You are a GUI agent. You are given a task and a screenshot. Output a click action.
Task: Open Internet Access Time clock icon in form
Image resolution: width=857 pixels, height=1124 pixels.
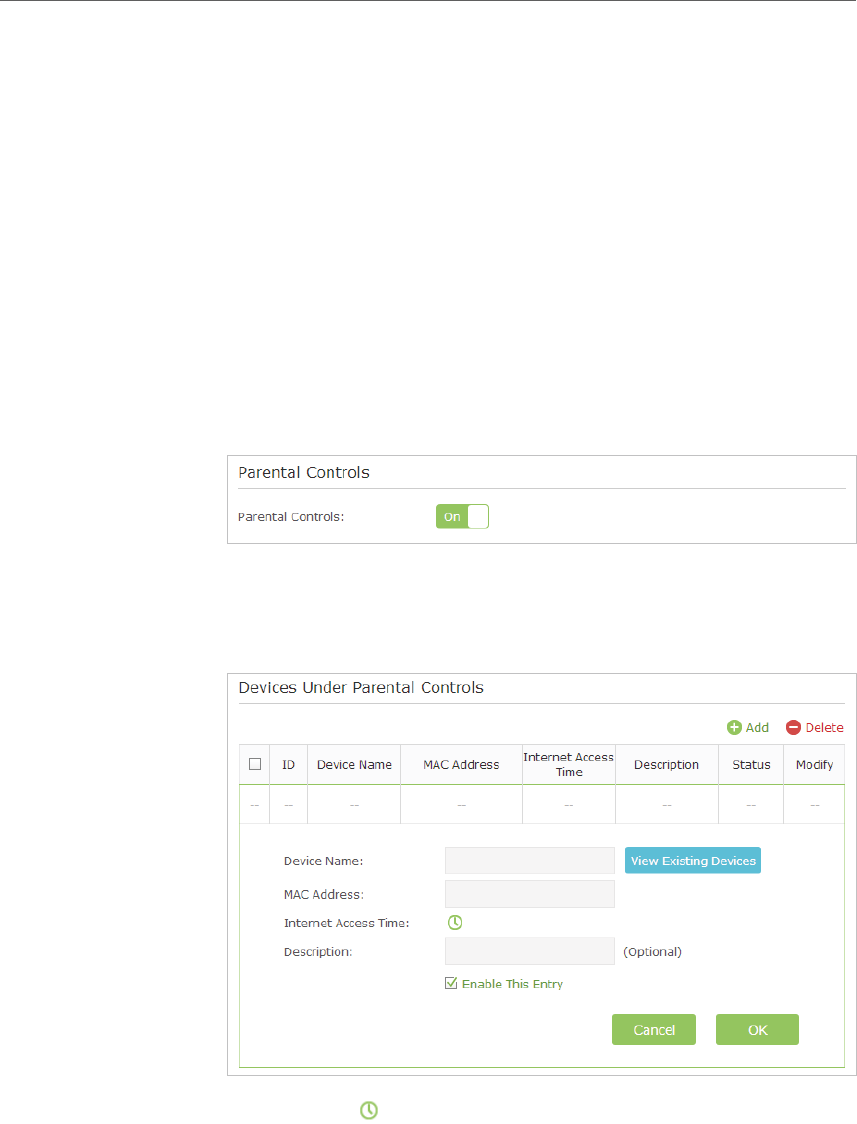(x=455, y=923)
